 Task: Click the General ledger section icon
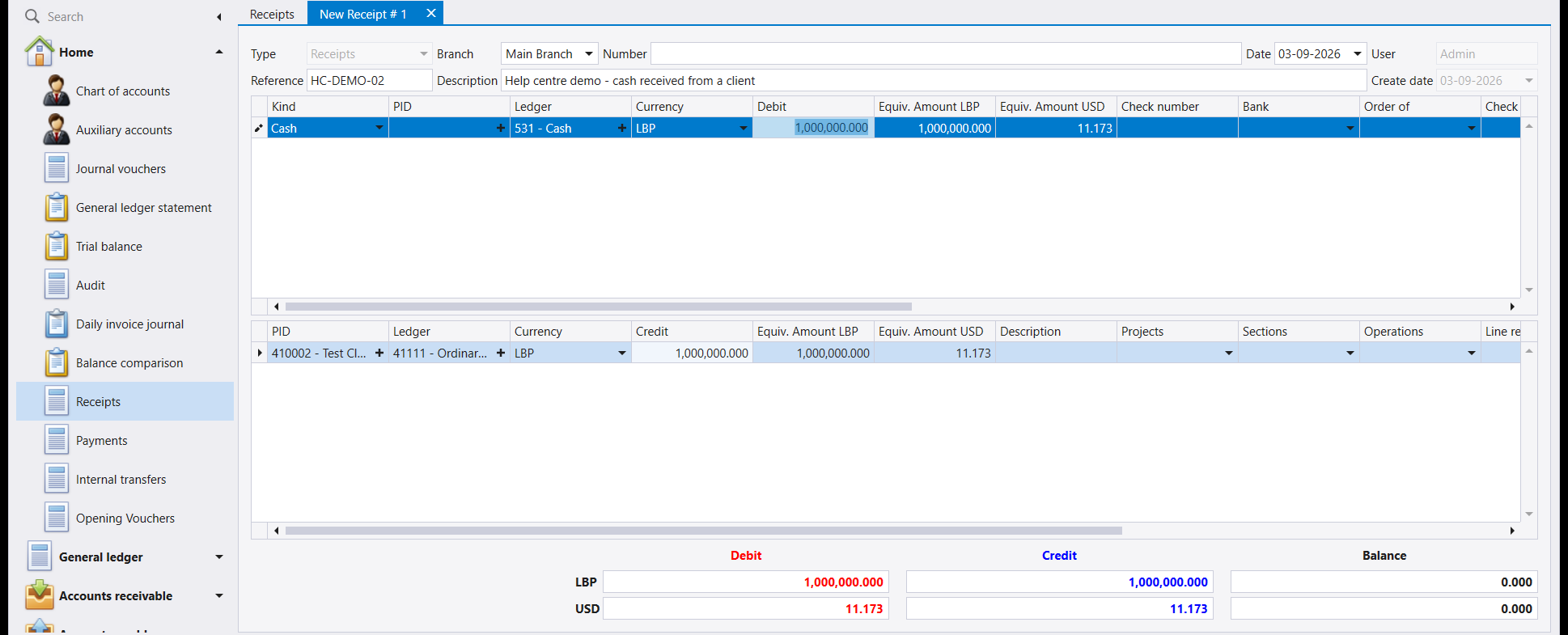tap(40, 557)
